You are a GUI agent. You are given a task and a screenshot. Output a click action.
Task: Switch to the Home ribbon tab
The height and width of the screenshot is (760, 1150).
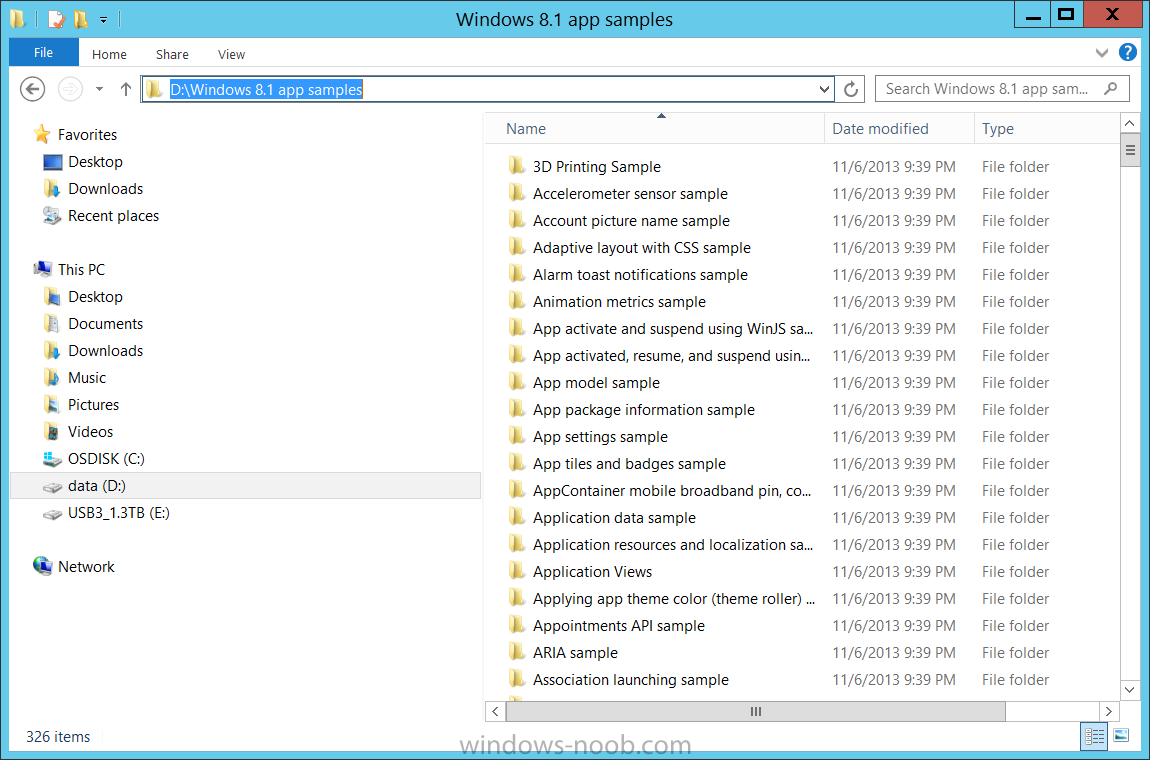coord(109,54)
